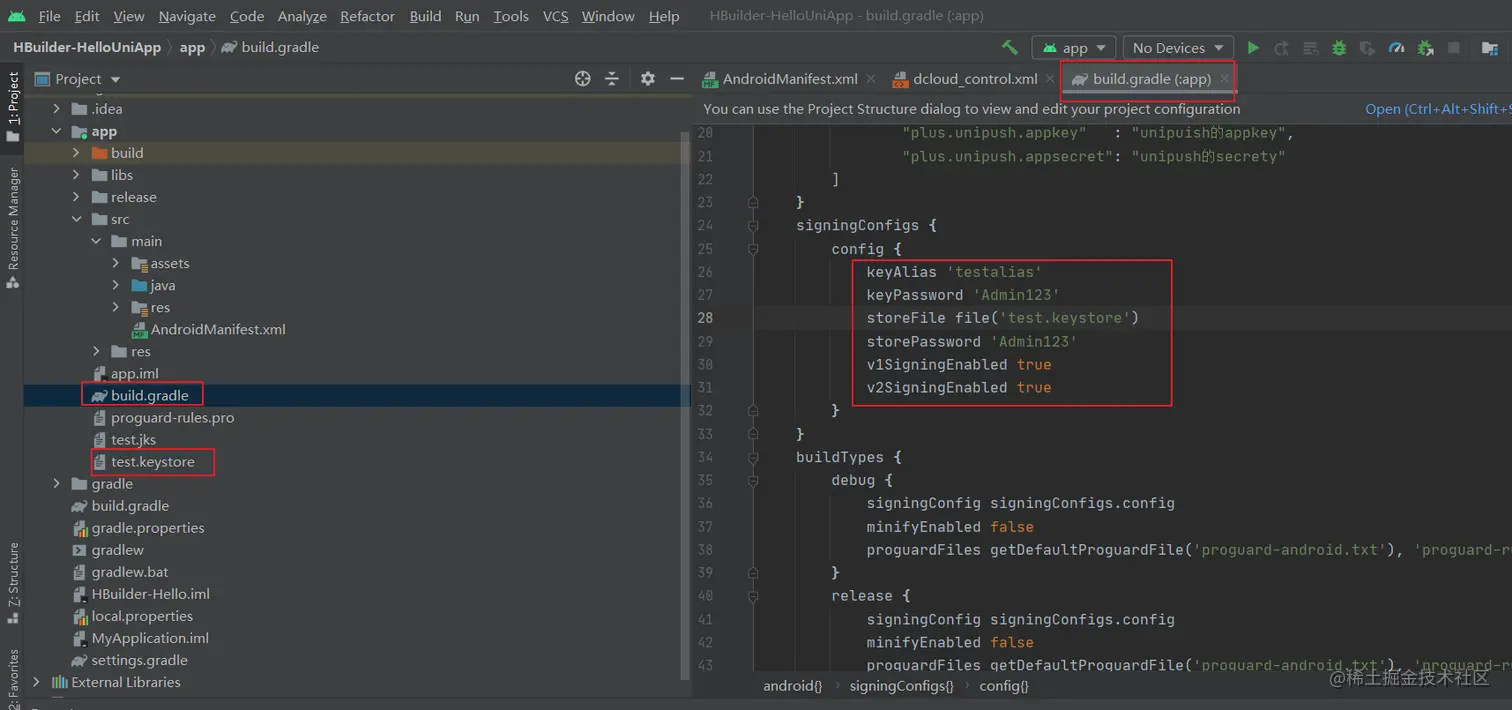Open the app run configuration dropdown
1512x710 pixels.
pos(1074,47)
